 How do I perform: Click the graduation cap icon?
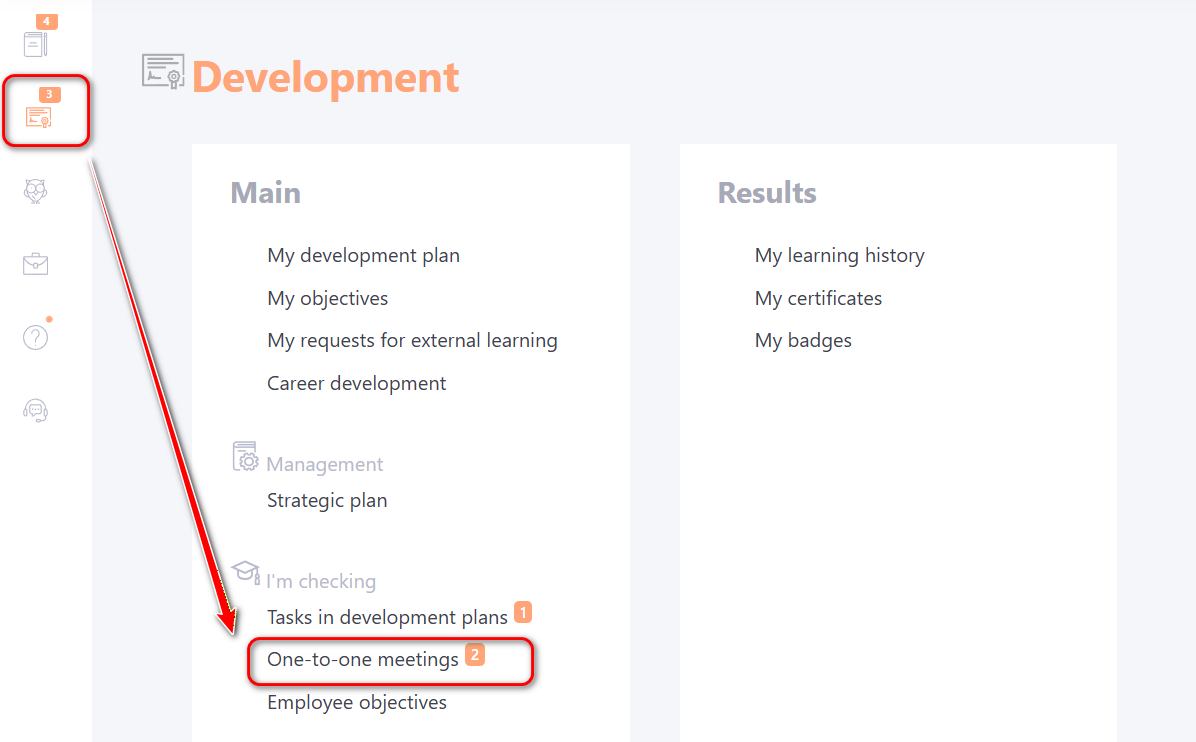pyautogui.click(x=245, y=572)
